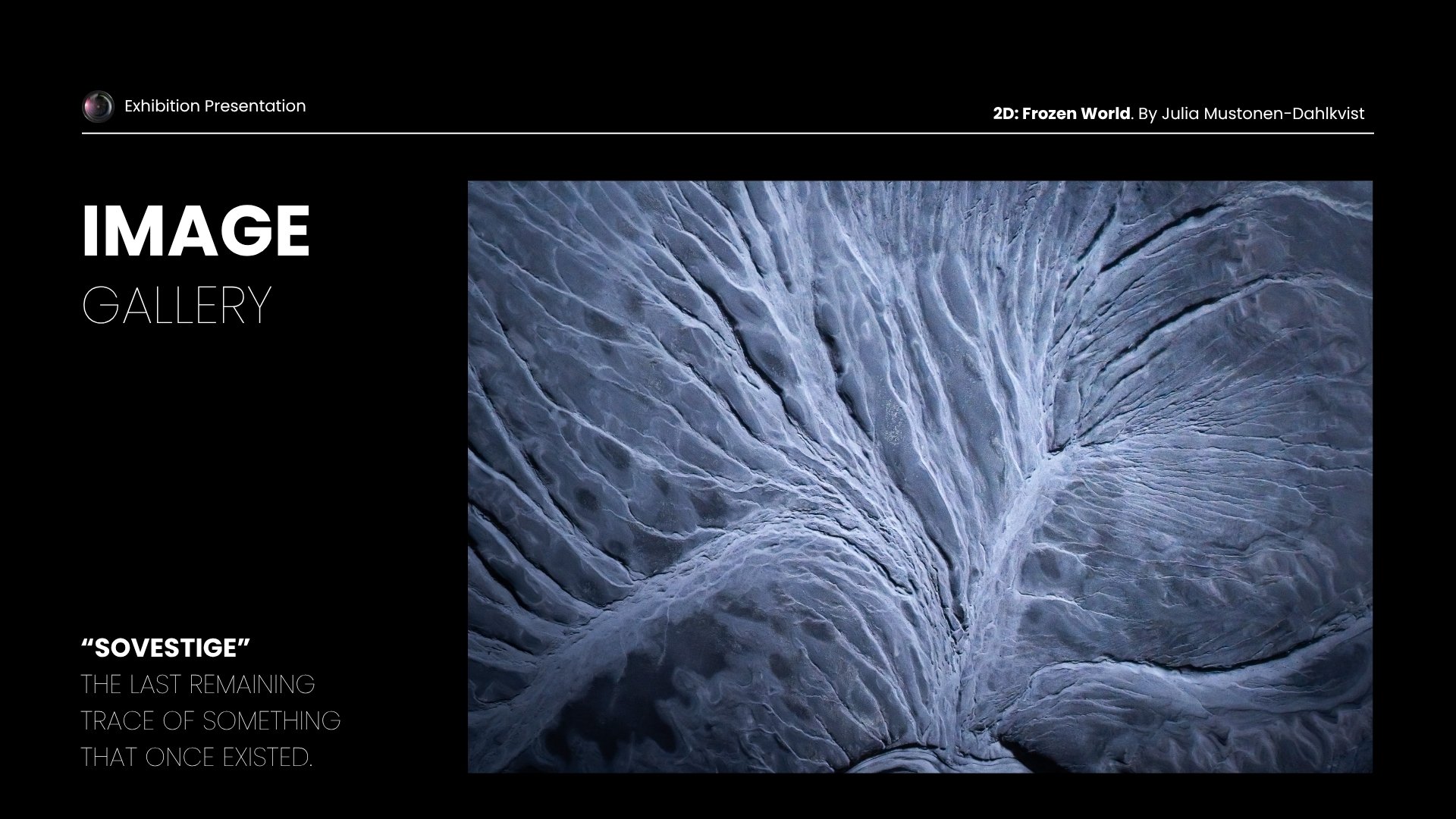1456x819 pixels.
Task: Click the camera lens logo icon
Action: (x=98, y=106)
